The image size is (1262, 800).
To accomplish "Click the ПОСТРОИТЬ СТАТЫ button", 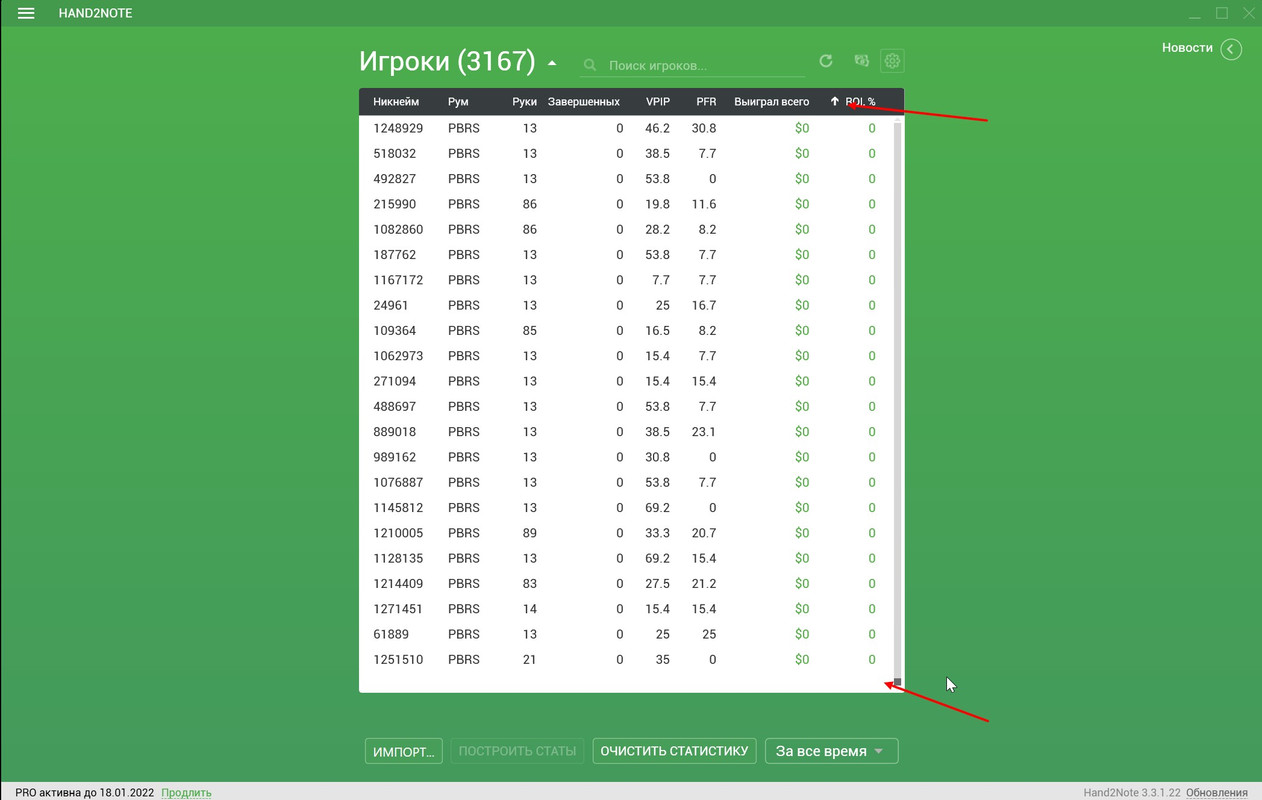I will [517, 751].
